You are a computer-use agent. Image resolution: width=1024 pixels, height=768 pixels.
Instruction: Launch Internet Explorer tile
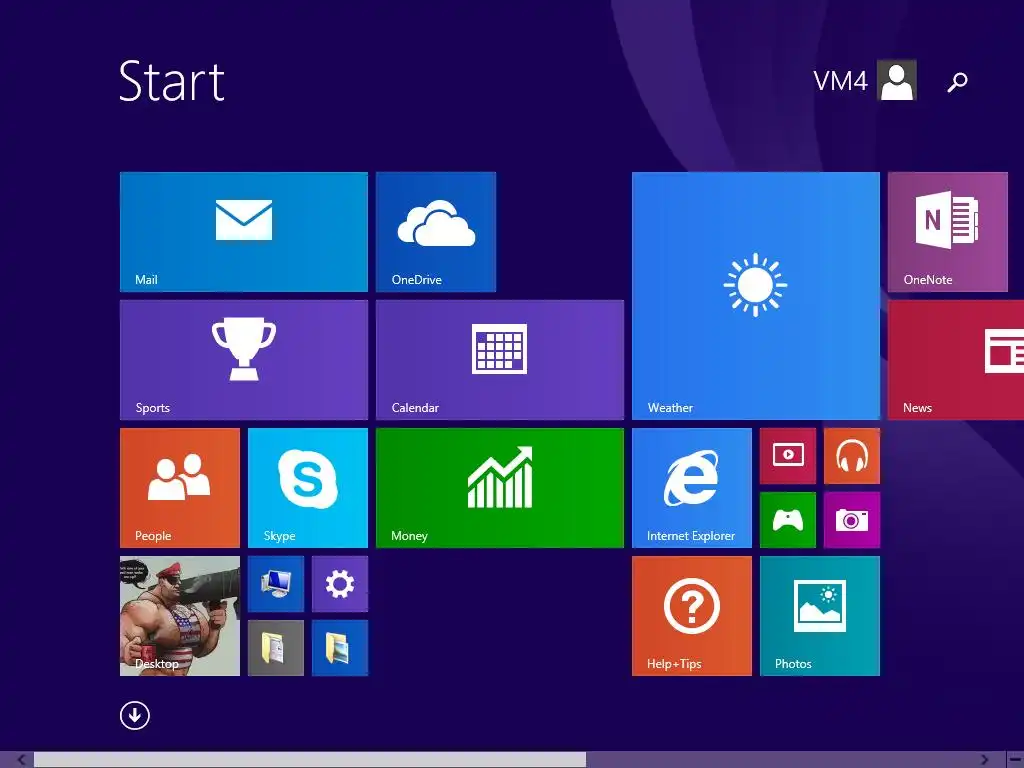[692, 488]
